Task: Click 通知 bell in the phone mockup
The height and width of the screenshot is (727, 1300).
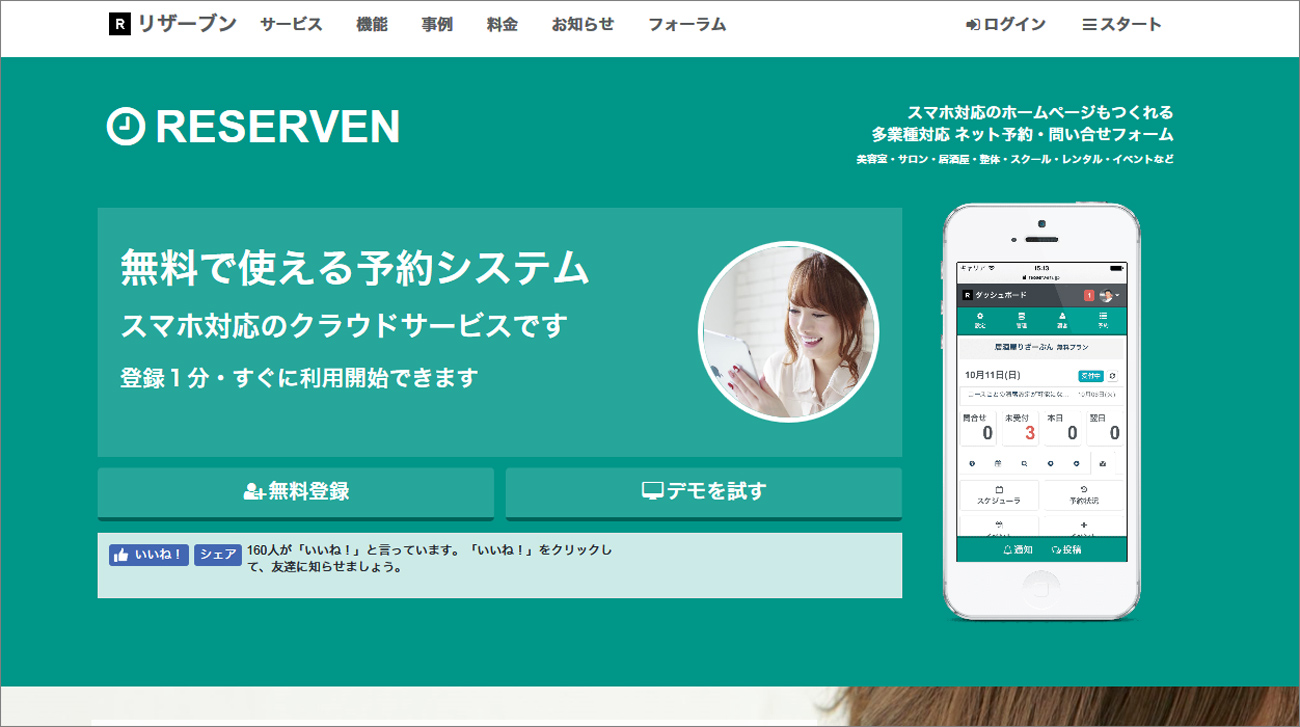Action: pyautogui.click(x=1017, y=550)
